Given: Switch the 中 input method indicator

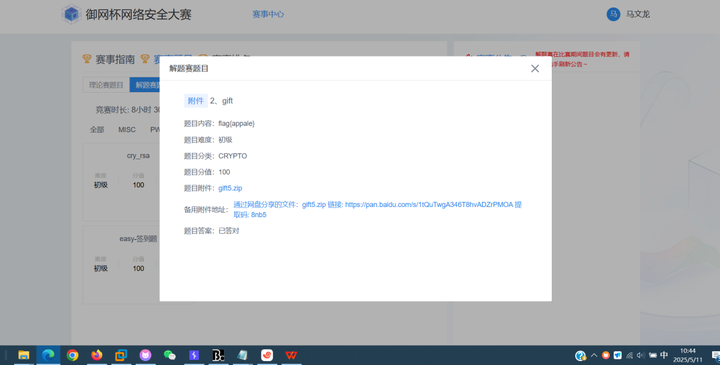Looking at the screenshot, I should coord(664,355).
